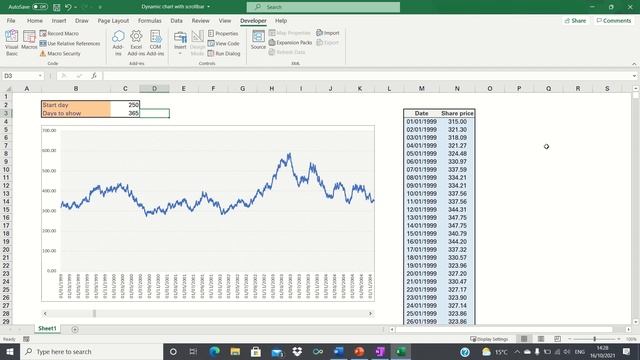Click View Code button
Viewport: 640px width, 360px height.
pos(223,43)
